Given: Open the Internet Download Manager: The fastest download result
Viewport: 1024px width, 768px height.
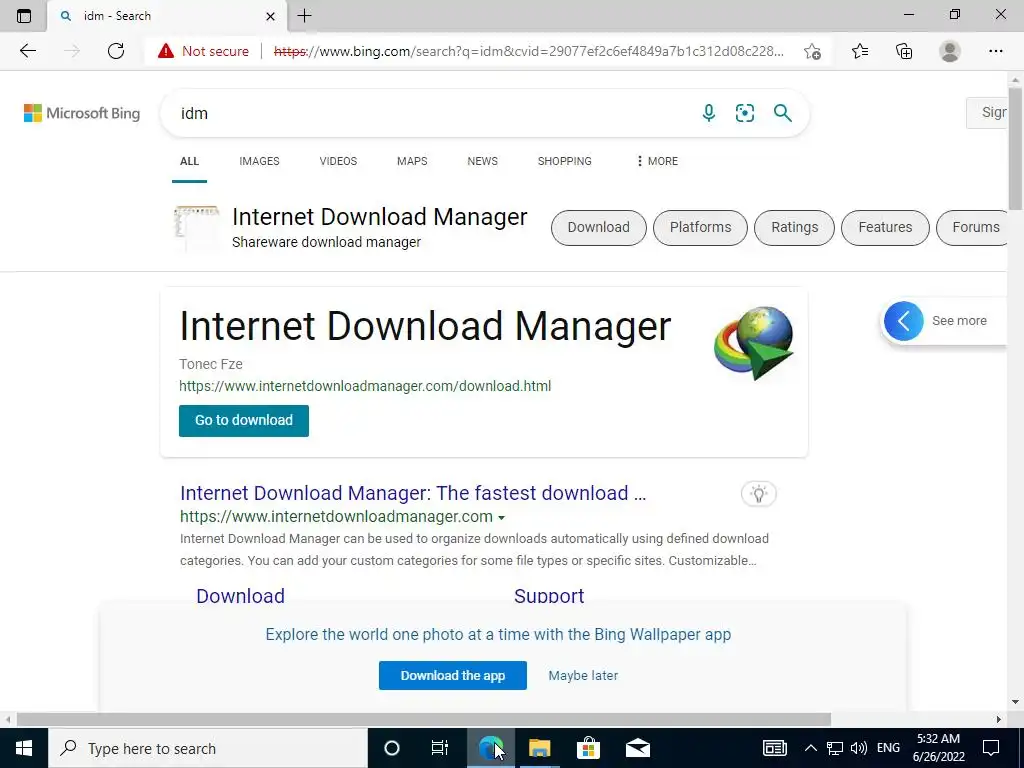Looking at the screenshot, I should tap(413, 493).
